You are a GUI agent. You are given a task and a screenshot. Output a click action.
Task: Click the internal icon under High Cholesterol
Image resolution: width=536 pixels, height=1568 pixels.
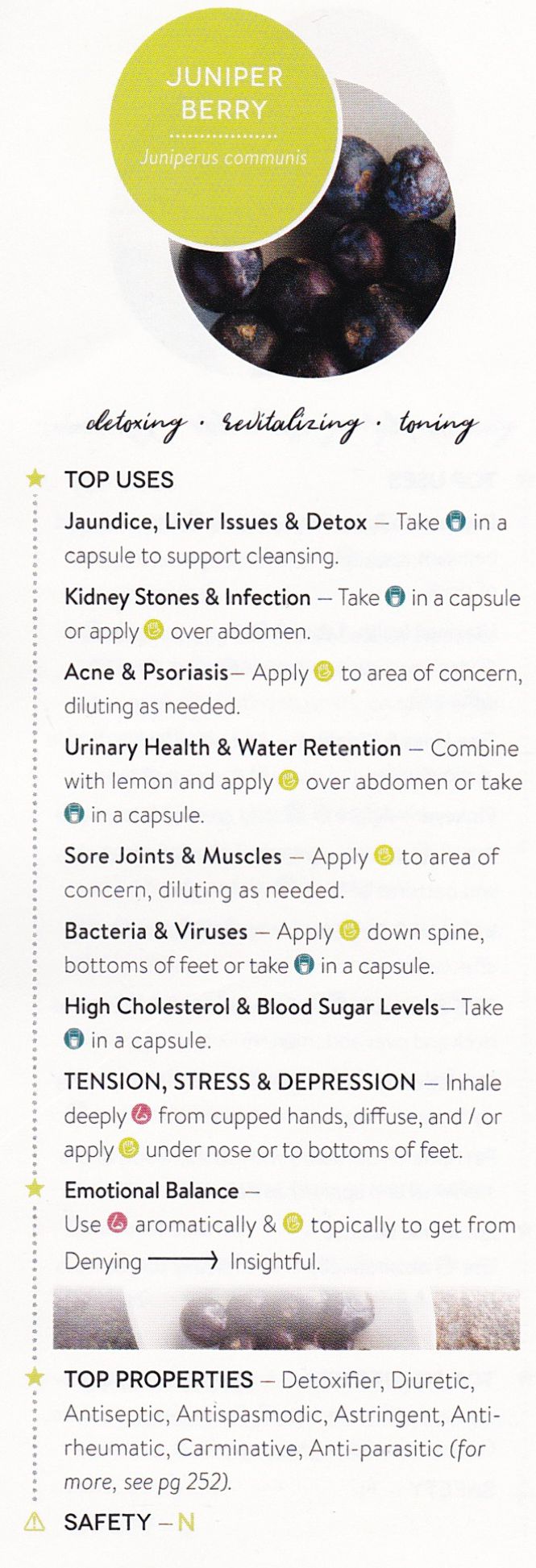pos(74,1039)
